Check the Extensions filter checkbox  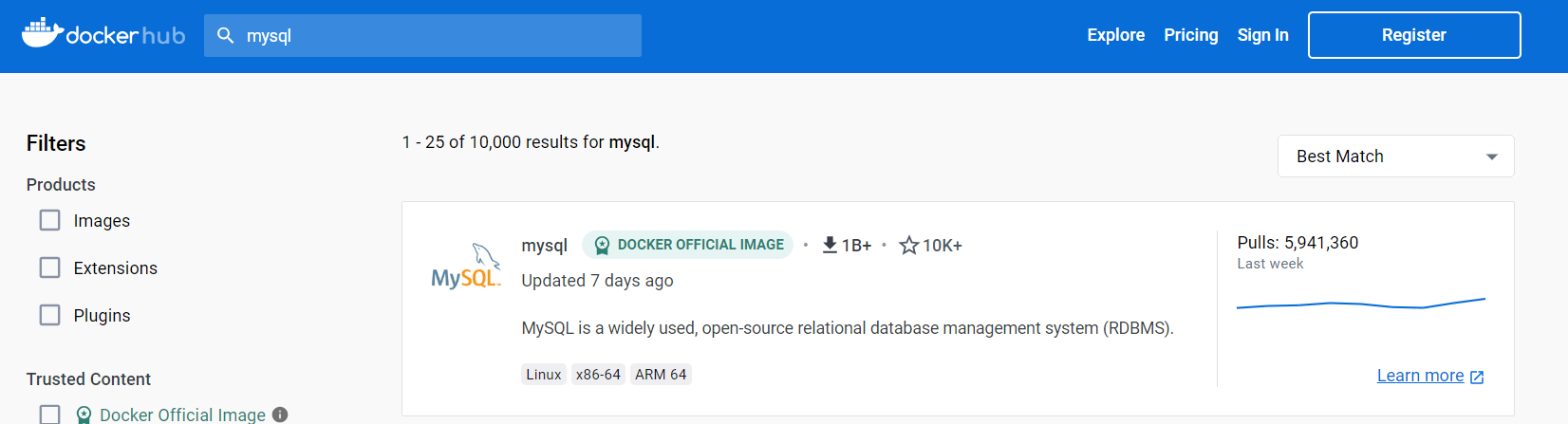pyautogui.click(x=49, y=267)
